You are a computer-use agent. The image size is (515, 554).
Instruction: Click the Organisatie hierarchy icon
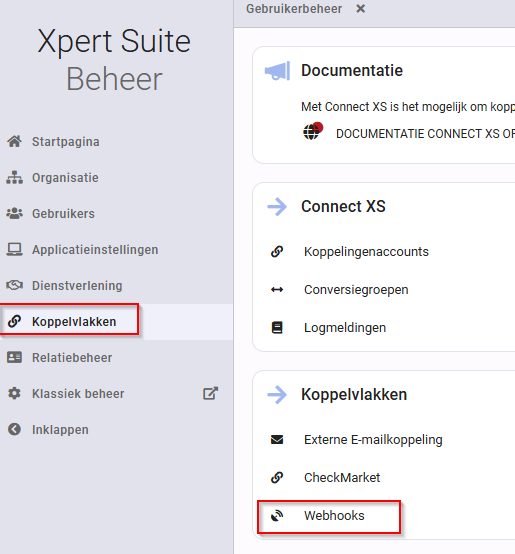(14, 177)
